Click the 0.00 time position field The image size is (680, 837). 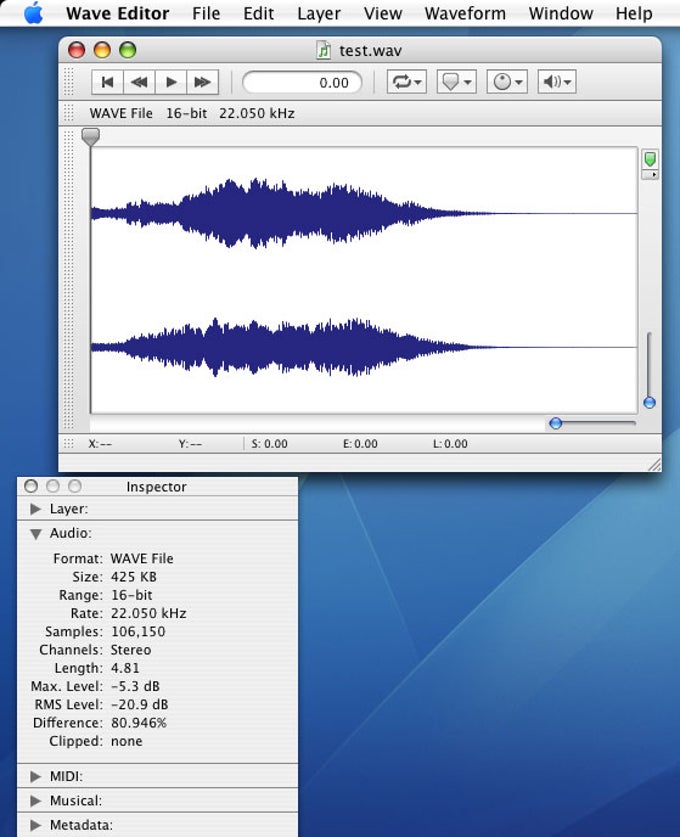pos(302,83)
